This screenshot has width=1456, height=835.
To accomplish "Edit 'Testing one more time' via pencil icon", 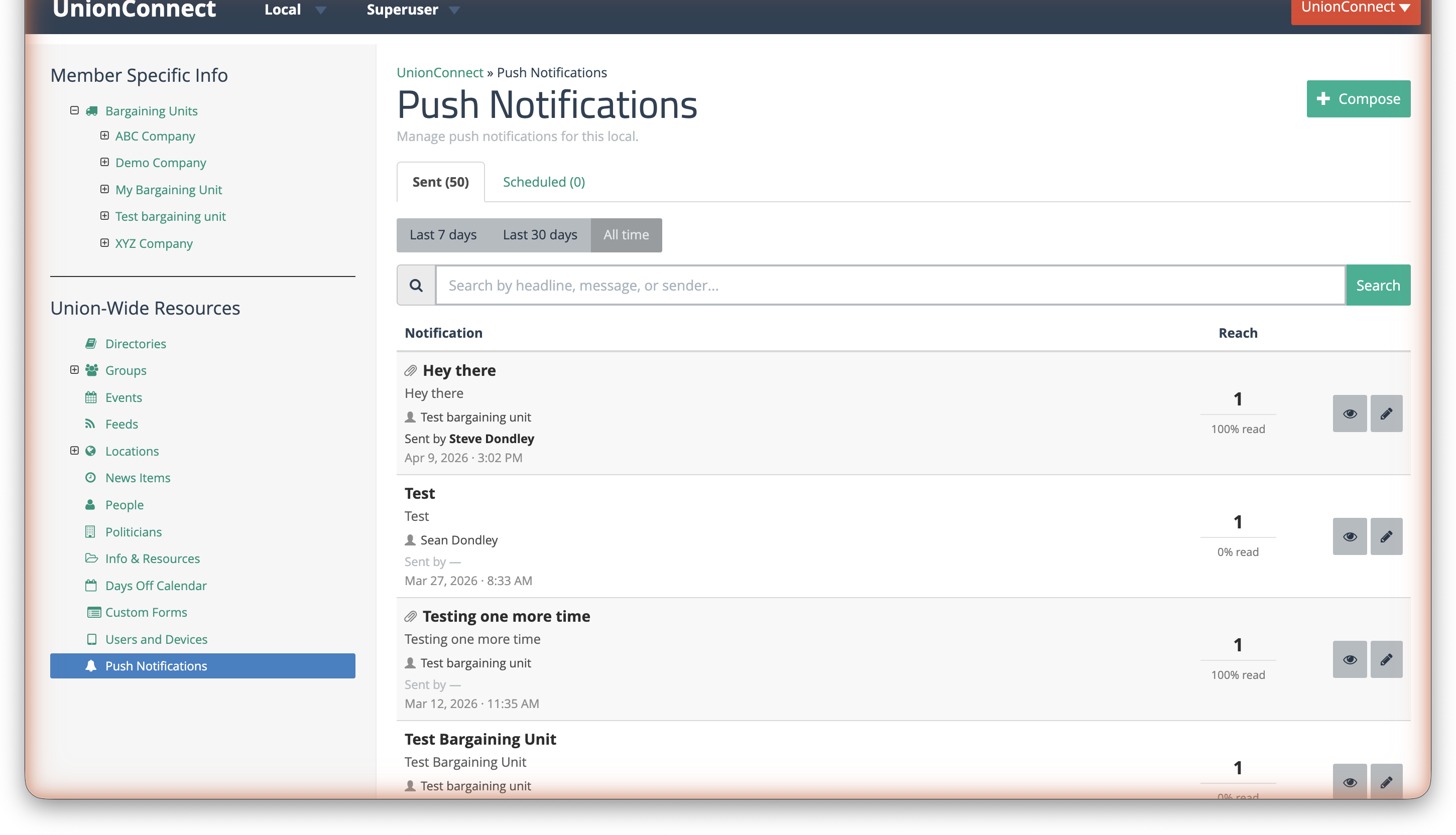I will [x=1386, y=659].
